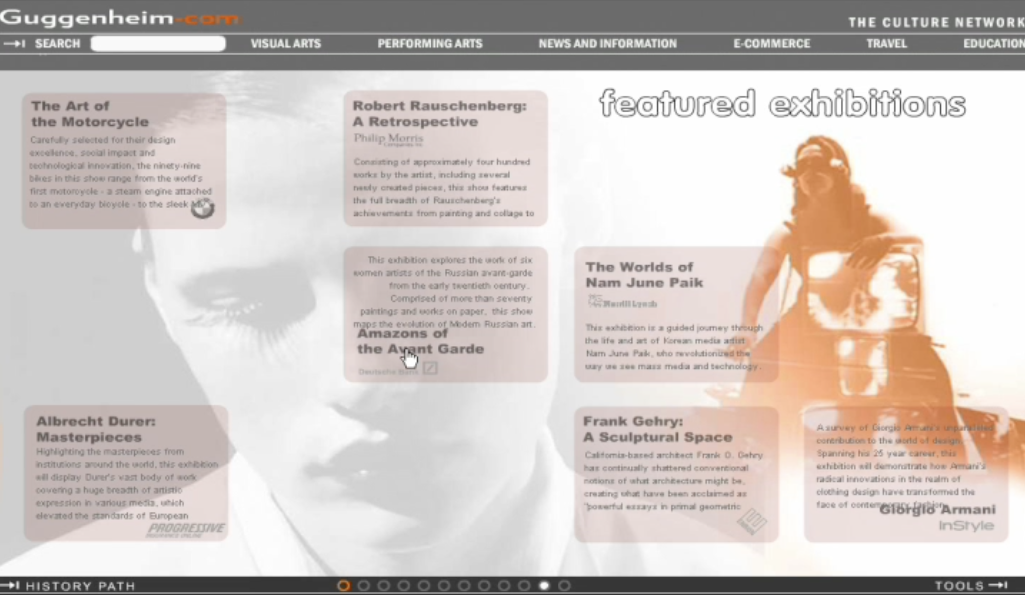Select the orange highlighted first page dot
This screenshot has width=1025, height=595.
[344, 586]
